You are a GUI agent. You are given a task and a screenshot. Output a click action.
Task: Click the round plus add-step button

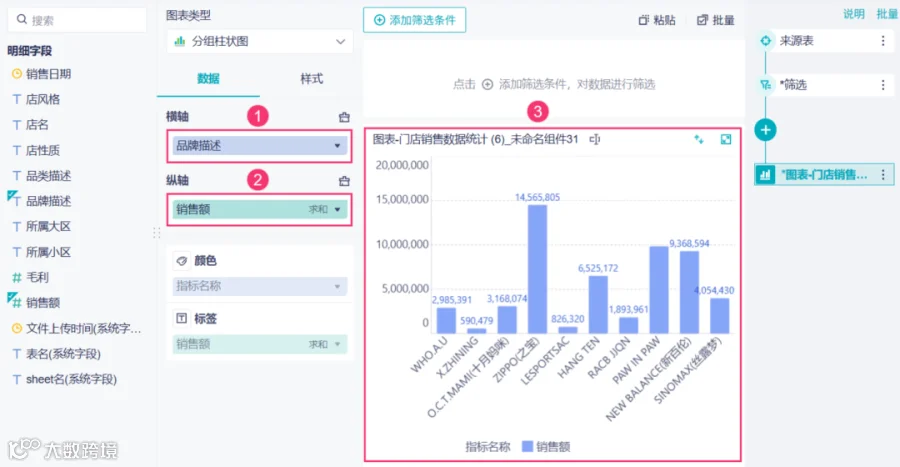point(765,130)
